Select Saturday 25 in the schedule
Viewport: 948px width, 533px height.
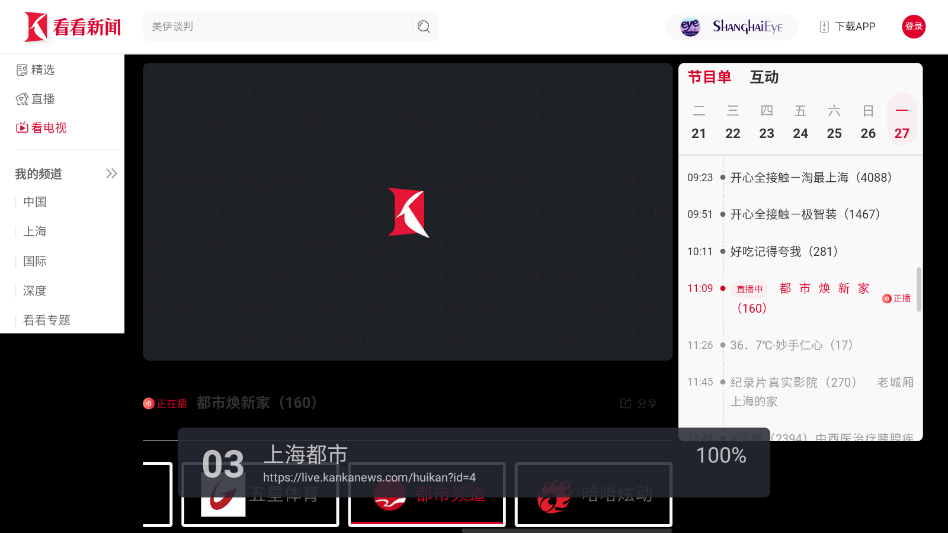click(834, 121)
